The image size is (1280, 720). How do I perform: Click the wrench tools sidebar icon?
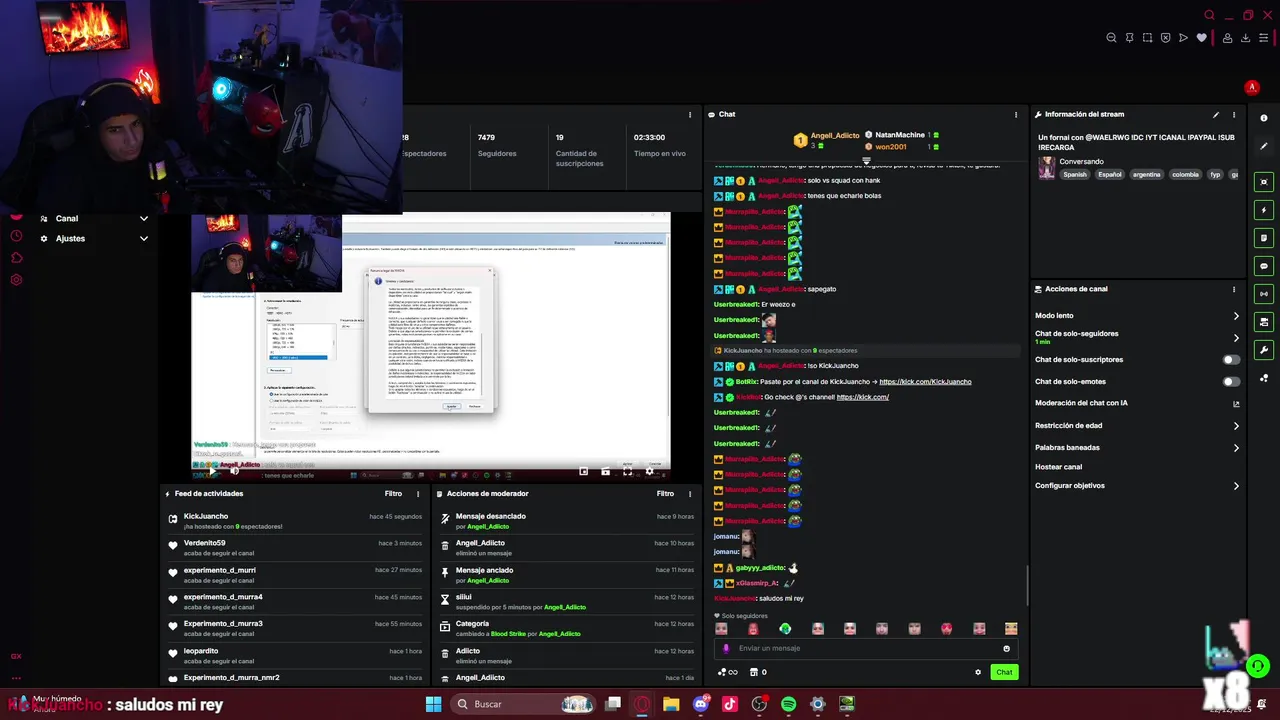1264,350
